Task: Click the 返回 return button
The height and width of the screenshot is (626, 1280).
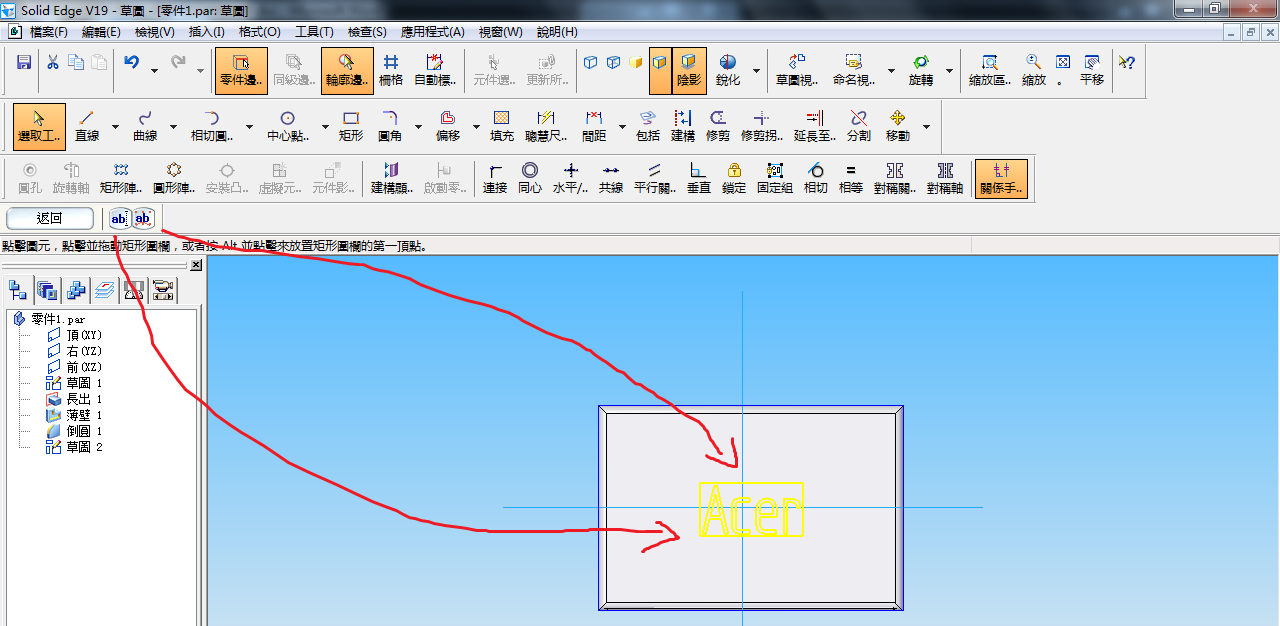Action: click(50, 218)
